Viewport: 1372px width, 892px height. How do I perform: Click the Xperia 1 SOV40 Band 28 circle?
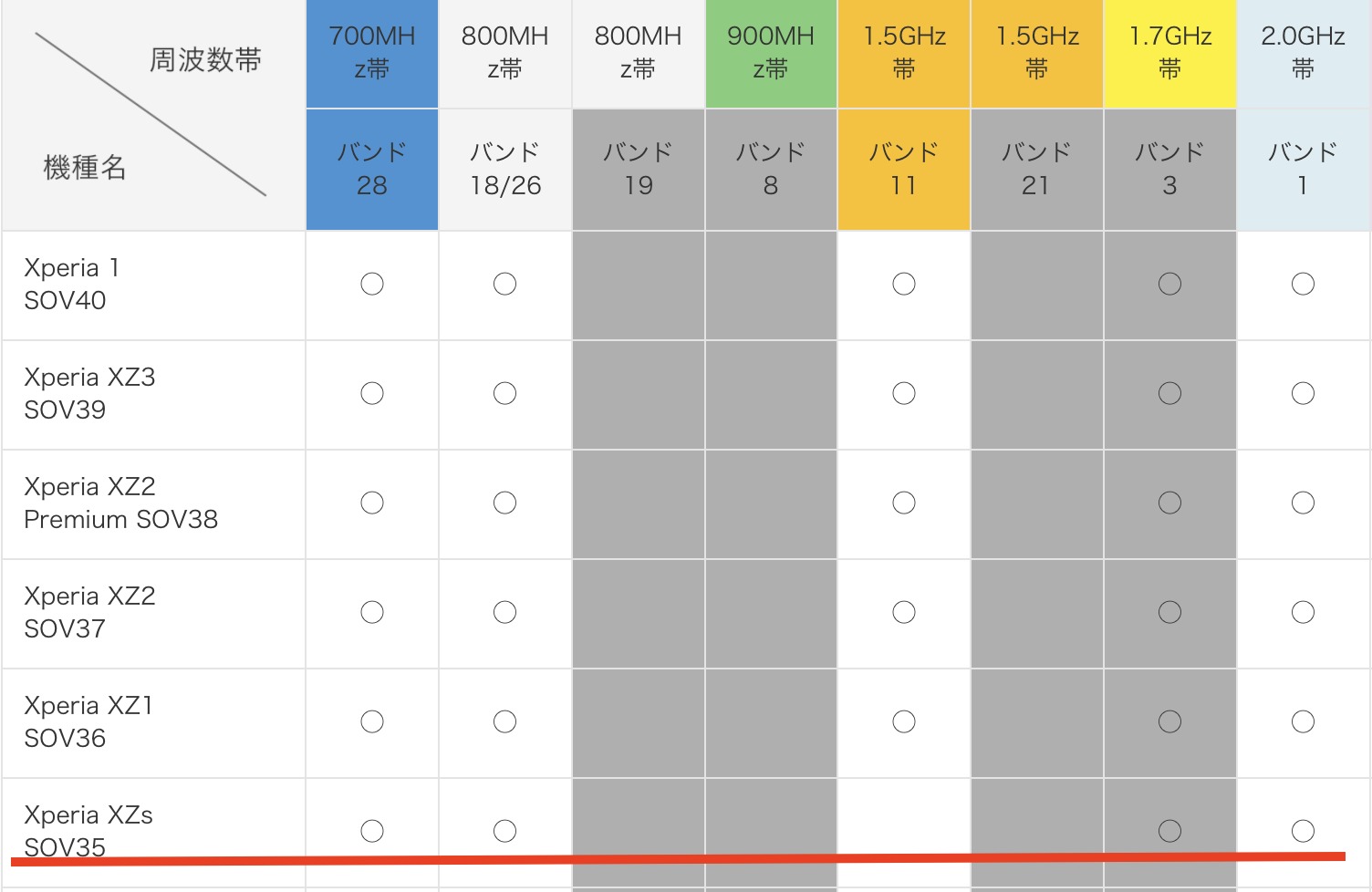click(372, 284)
